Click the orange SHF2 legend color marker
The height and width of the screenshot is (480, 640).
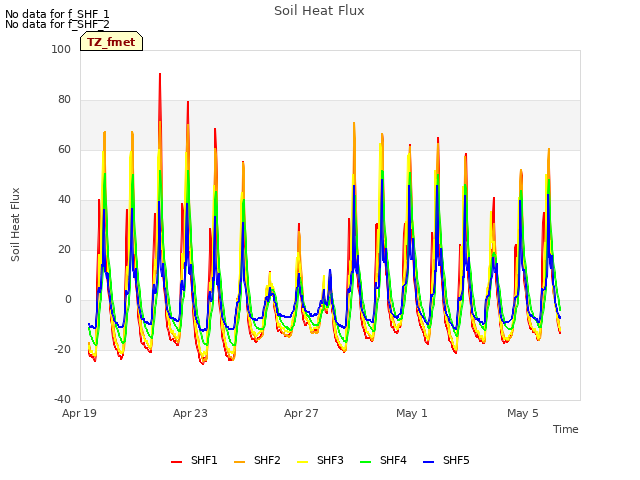(x=240, y=462)
